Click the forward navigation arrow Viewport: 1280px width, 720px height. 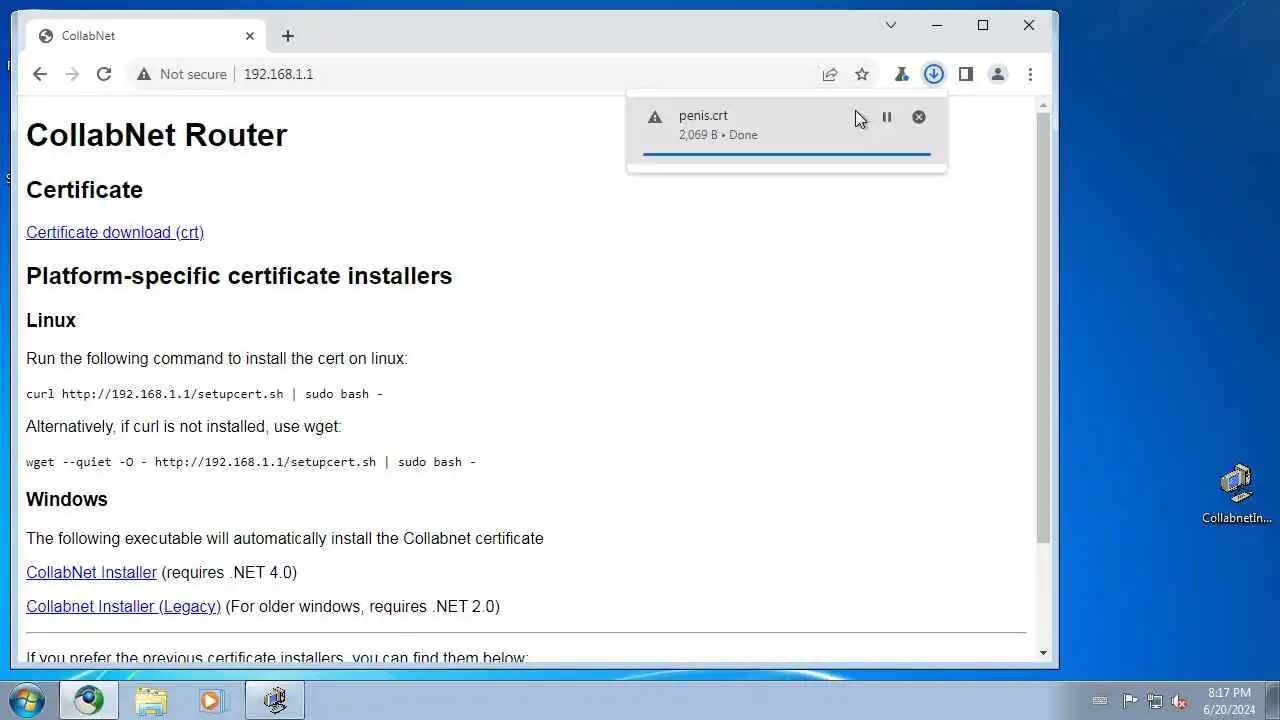71,74
